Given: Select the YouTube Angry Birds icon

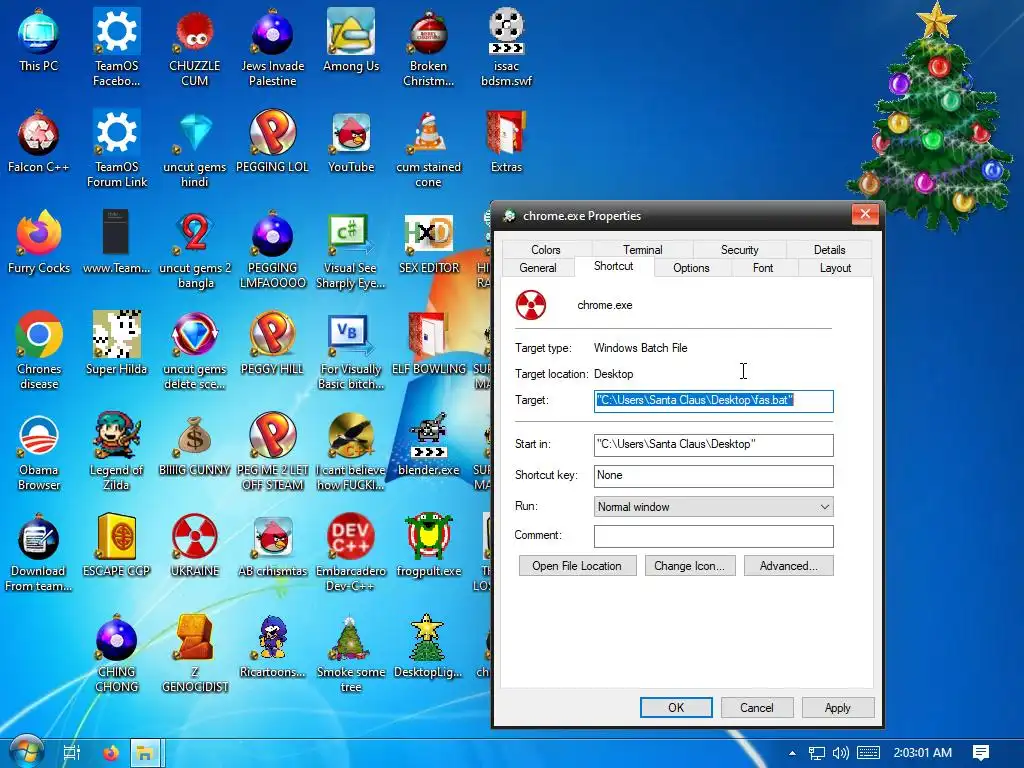Looking at the screenshot, I should pos(351,142).
